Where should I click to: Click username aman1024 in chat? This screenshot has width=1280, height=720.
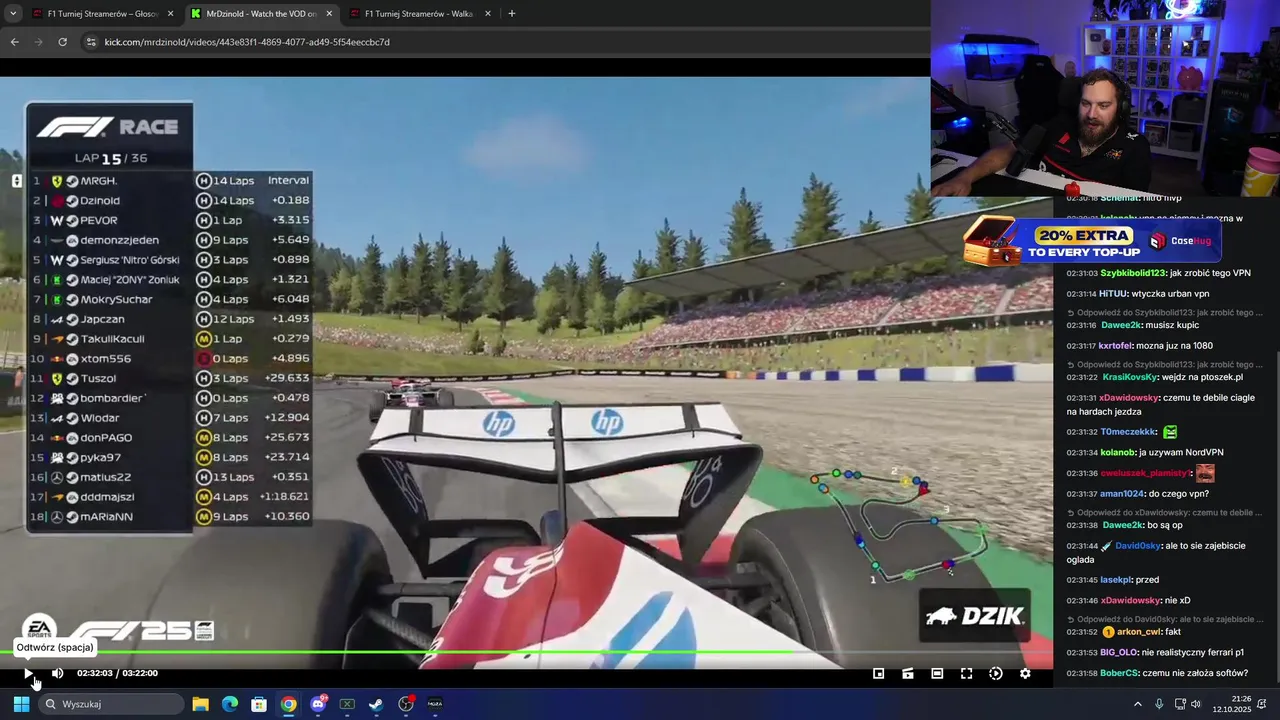(x=1121, y=494)
